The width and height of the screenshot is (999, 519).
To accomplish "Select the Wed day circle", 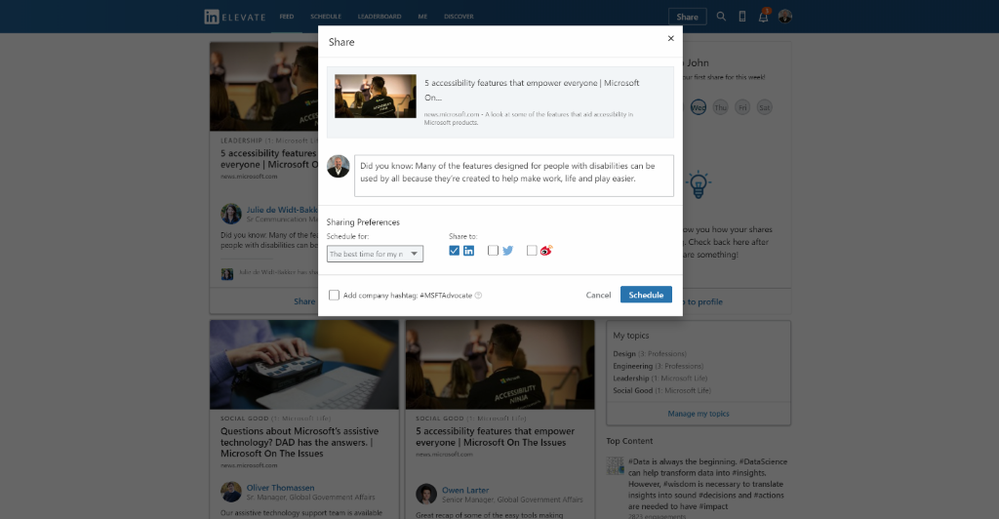I will [698, 107].
